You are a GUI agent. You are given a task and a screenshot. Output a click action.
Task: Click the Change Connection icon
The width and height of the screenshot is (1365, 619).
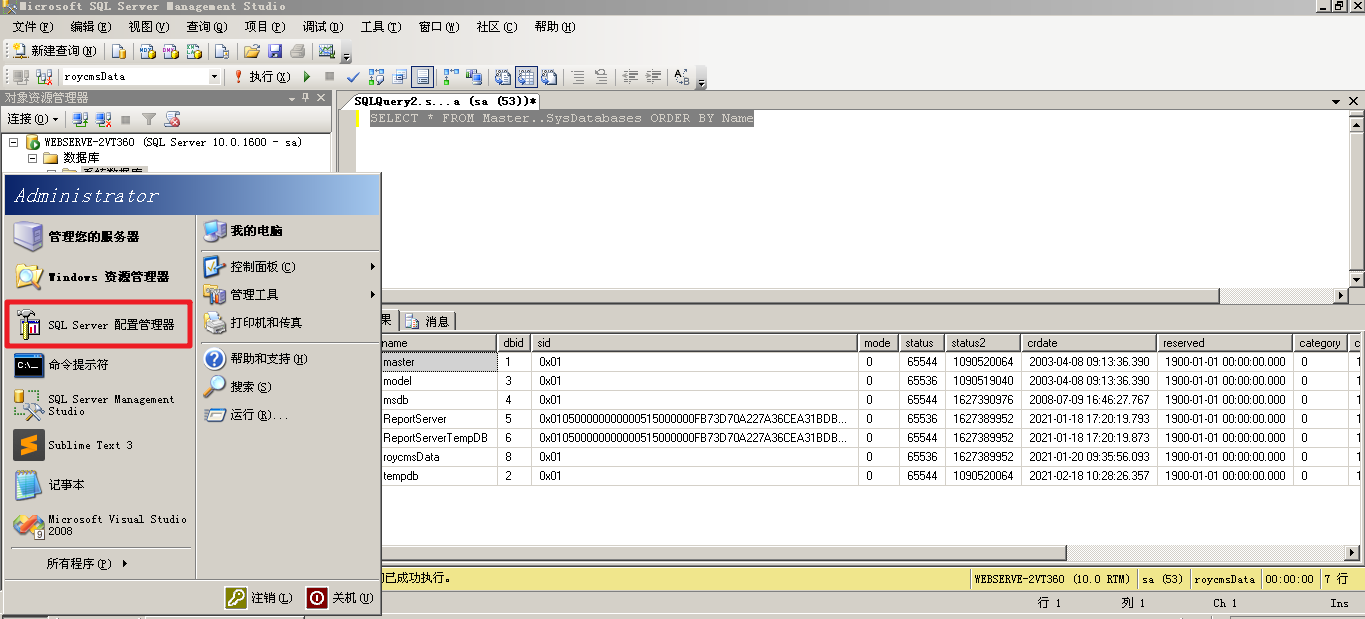(44, 76)
